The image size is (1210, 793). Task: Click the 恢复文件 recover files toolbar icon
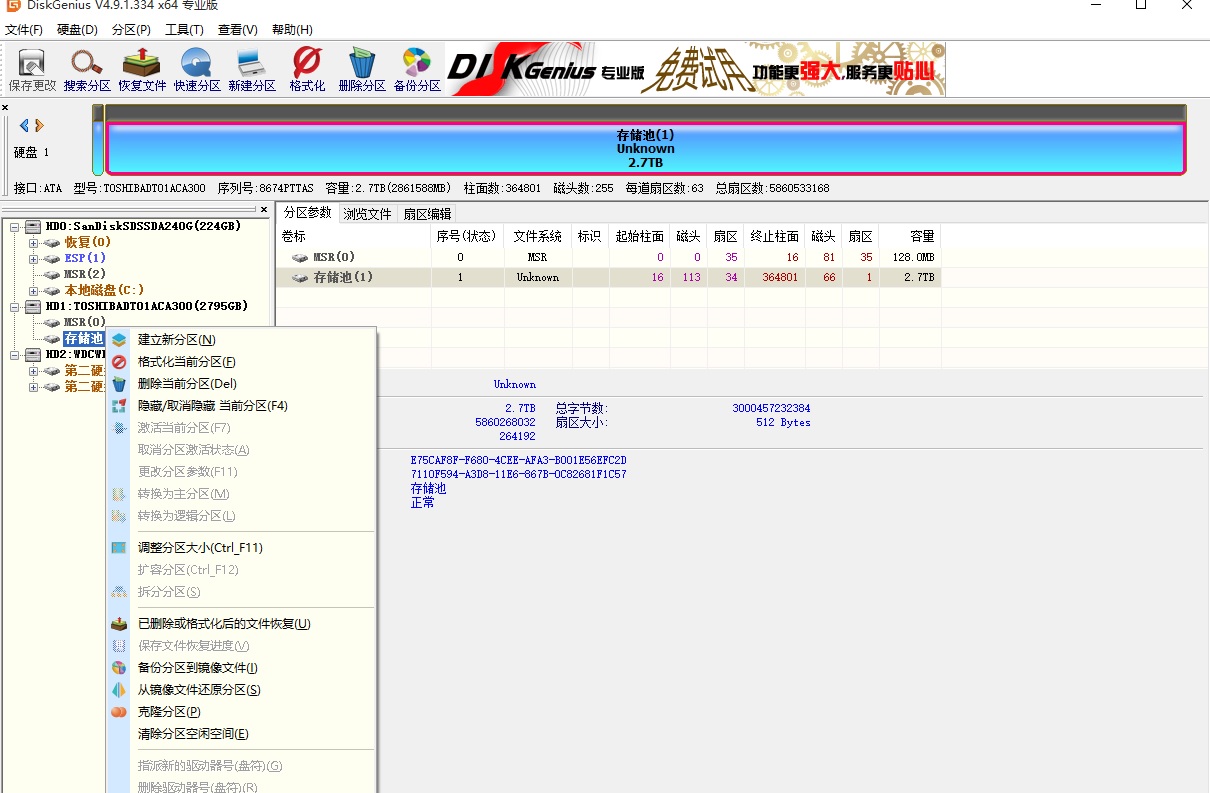[x=142, y=63]
